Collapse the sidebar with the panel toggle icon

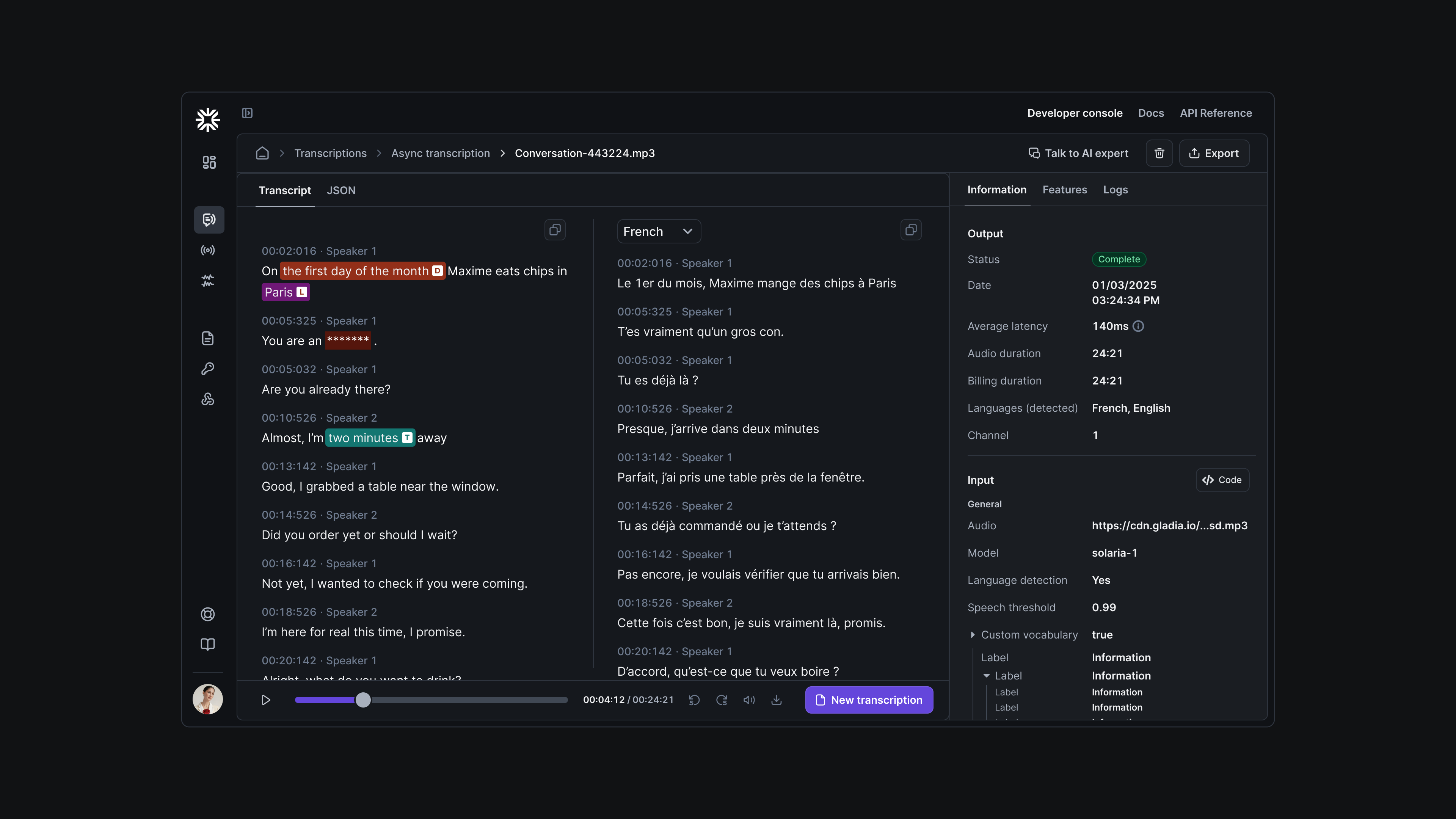coord(247,113)
